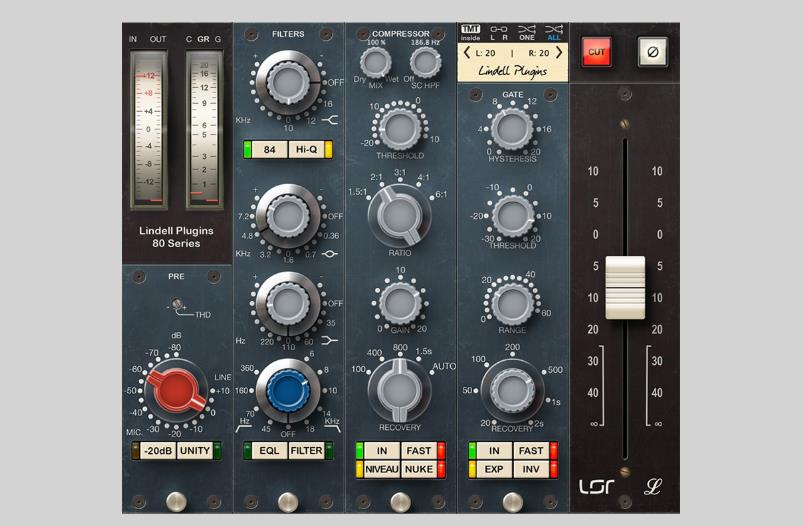
Task: Enable the -20dB pad button
Action: coord(158,451)
